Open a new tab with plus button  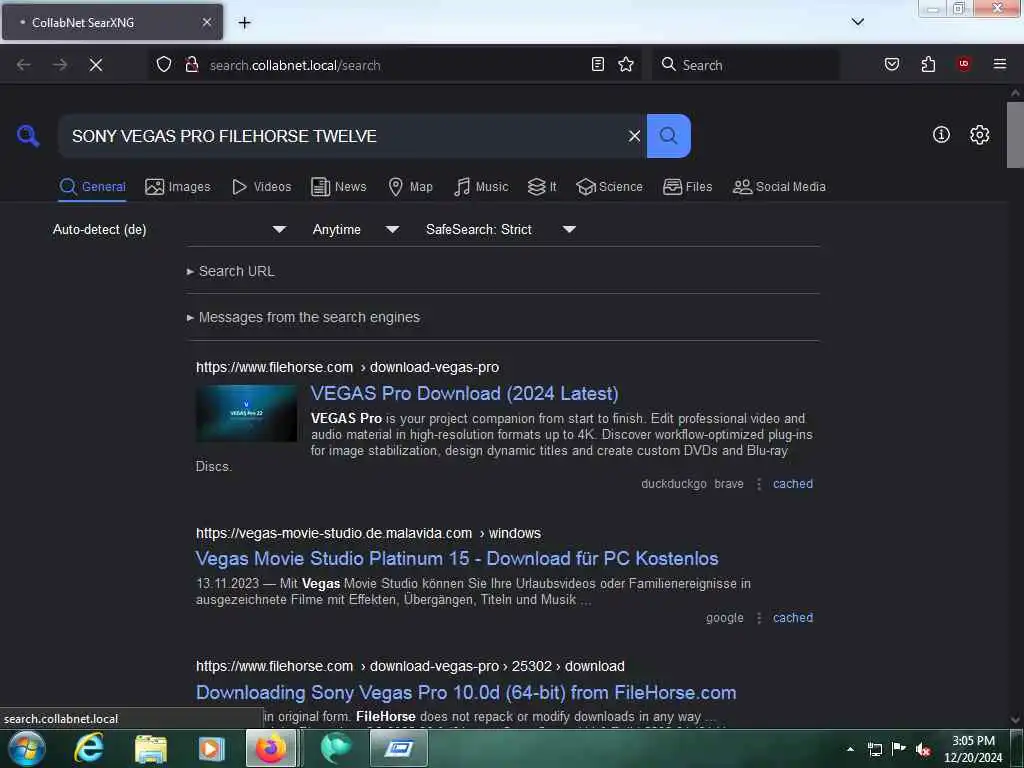[x=244, y=23]
